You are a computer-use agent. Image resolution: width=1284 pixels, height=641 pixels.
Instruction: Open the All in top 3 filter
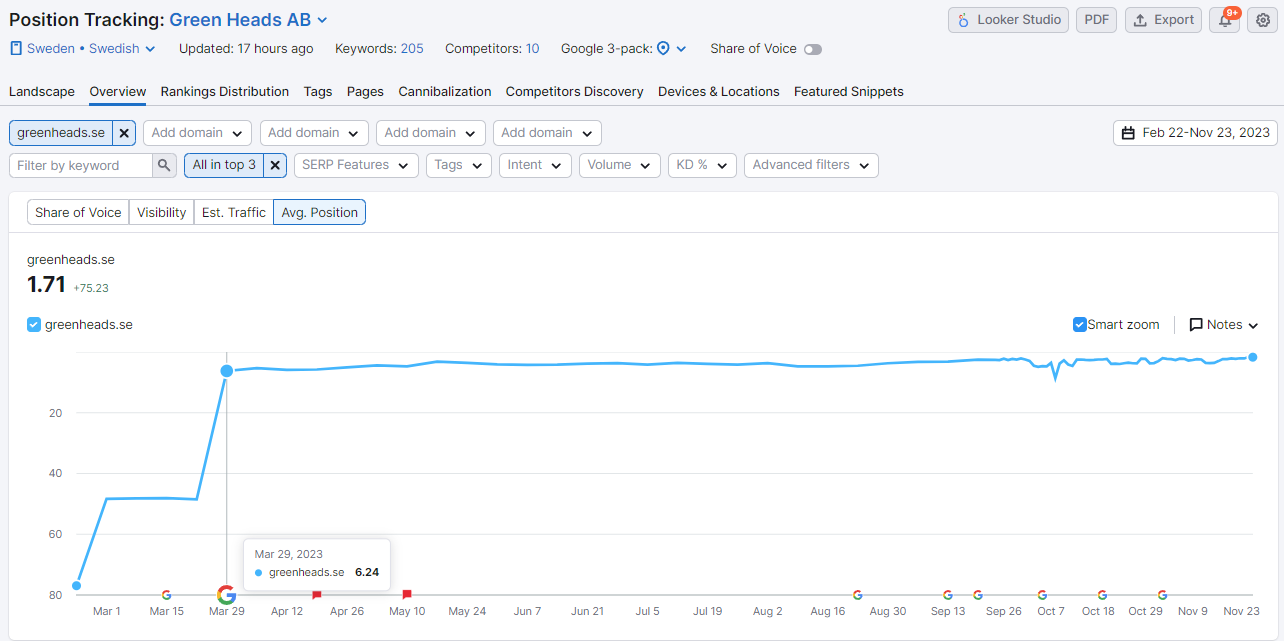pos(224,165)
